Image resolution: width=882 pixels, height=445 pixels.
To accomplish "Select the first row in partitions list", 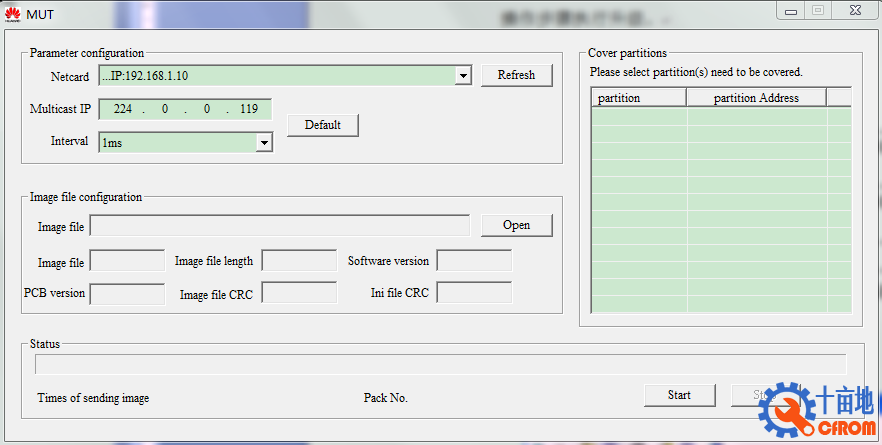I will click(x=720, y=116).
